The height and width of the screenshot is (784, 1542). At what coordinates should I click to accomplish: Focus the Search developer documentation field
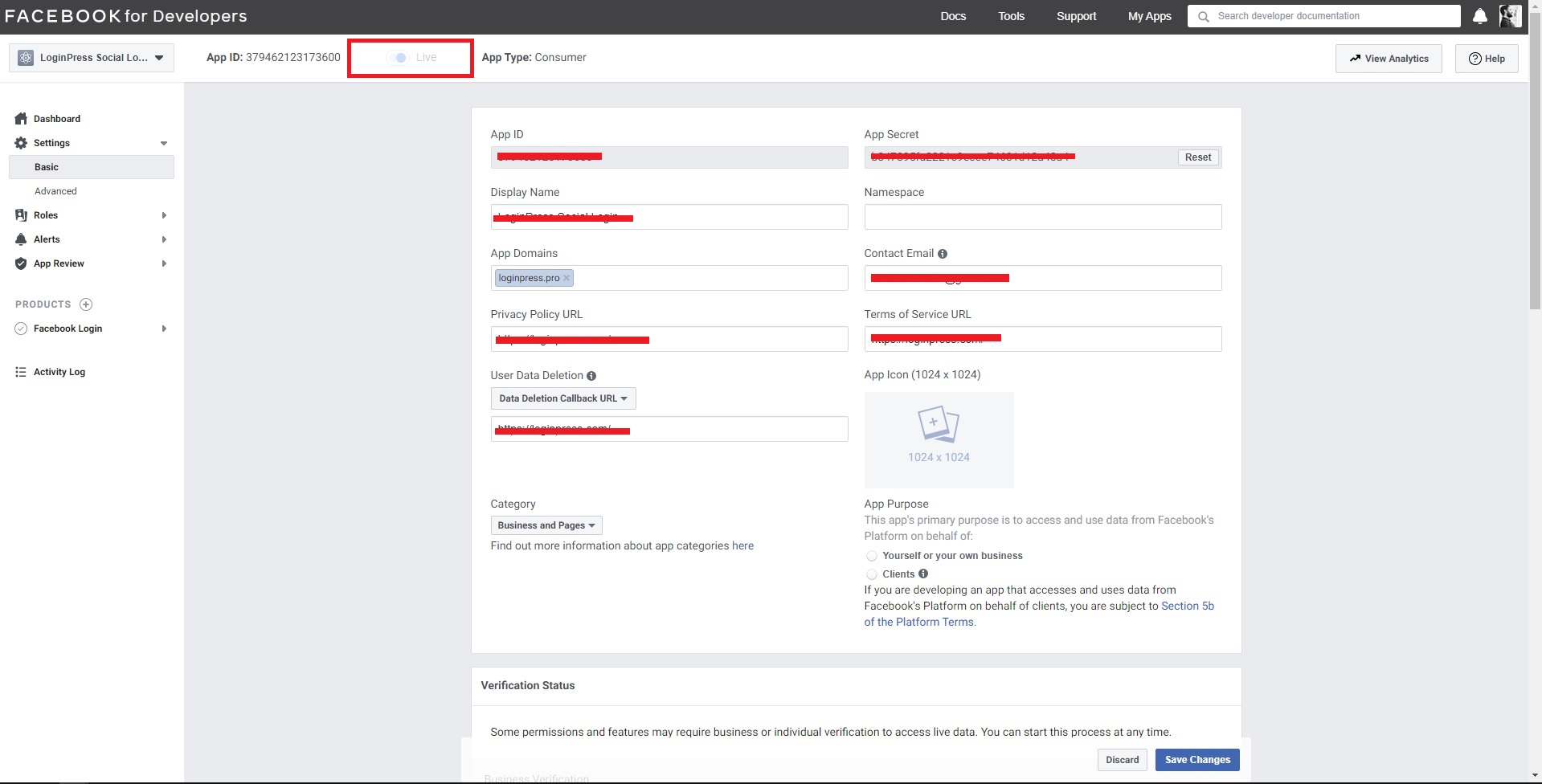(1324, 16)
